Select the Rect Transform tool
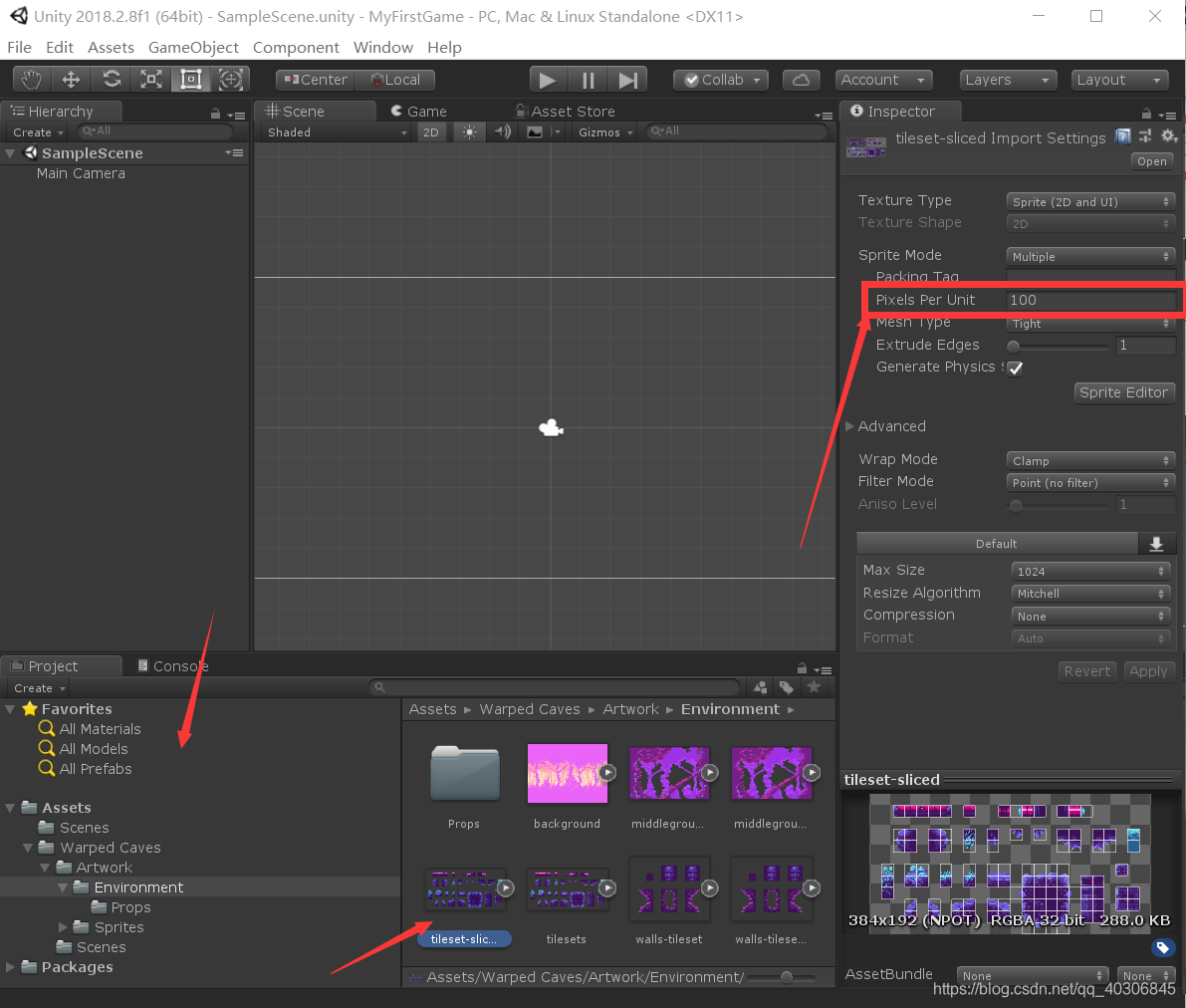The image size is (1186, 1008). [x=190, y=80]
